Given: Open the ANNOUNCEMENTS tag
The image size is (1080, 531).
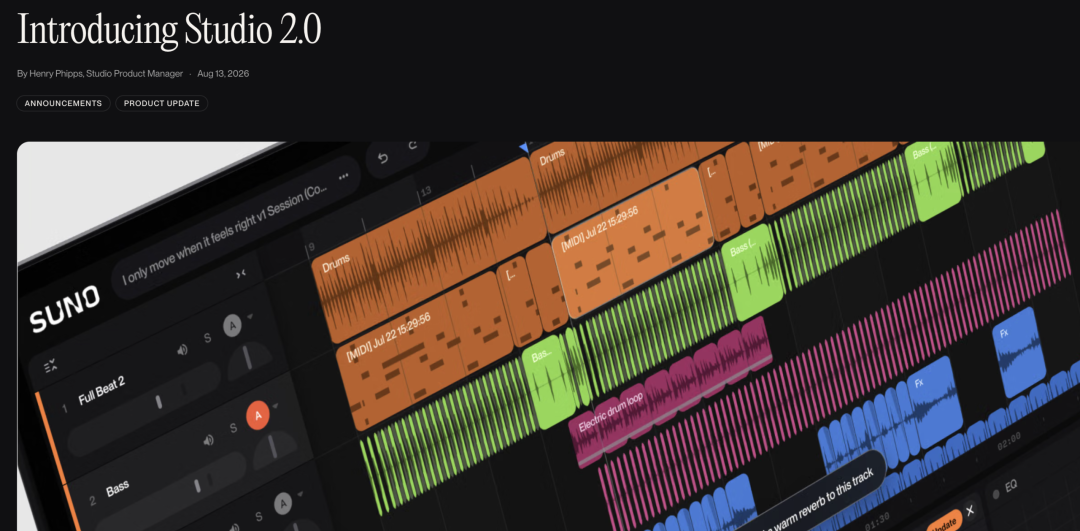Looking at the screenshot, I should point(63,103).
